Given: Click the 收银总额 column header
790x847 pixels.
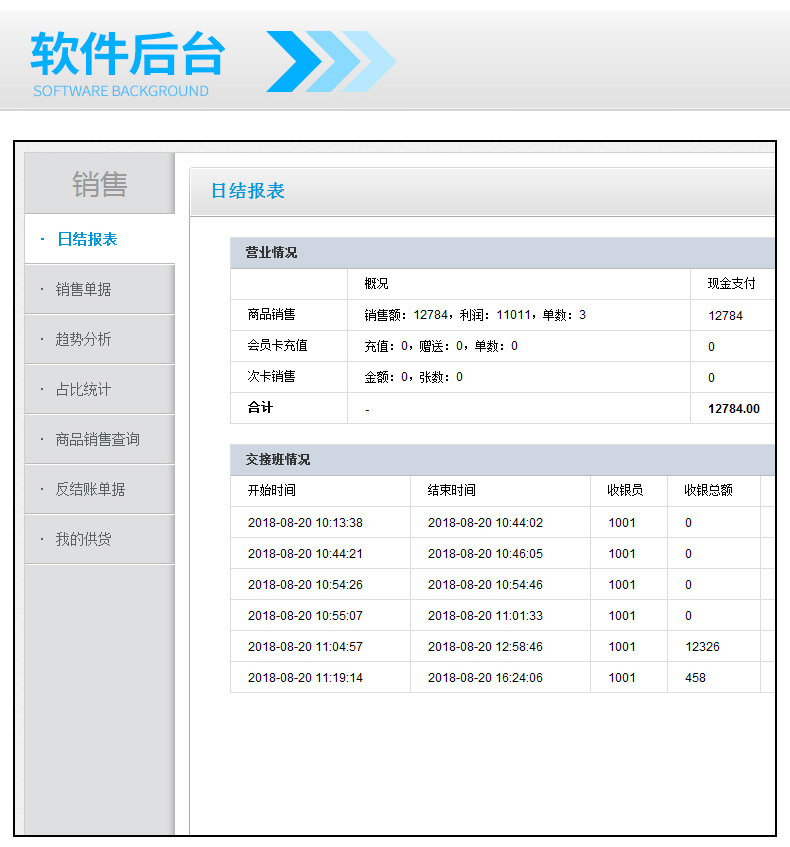Looking at the screenshot, I should 708,490.
